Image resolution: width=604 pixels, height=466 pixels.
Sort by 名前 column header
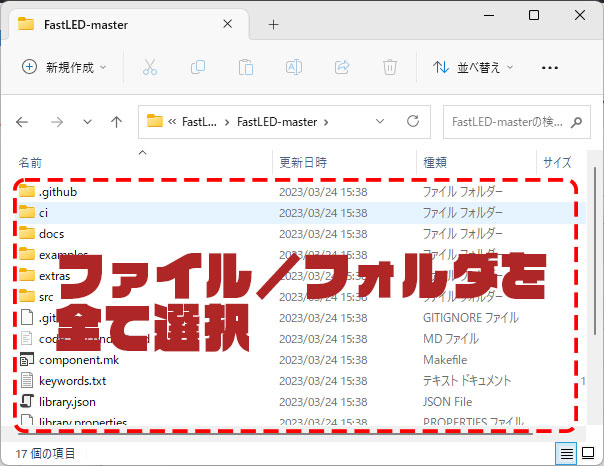click(x=30, y=163)
